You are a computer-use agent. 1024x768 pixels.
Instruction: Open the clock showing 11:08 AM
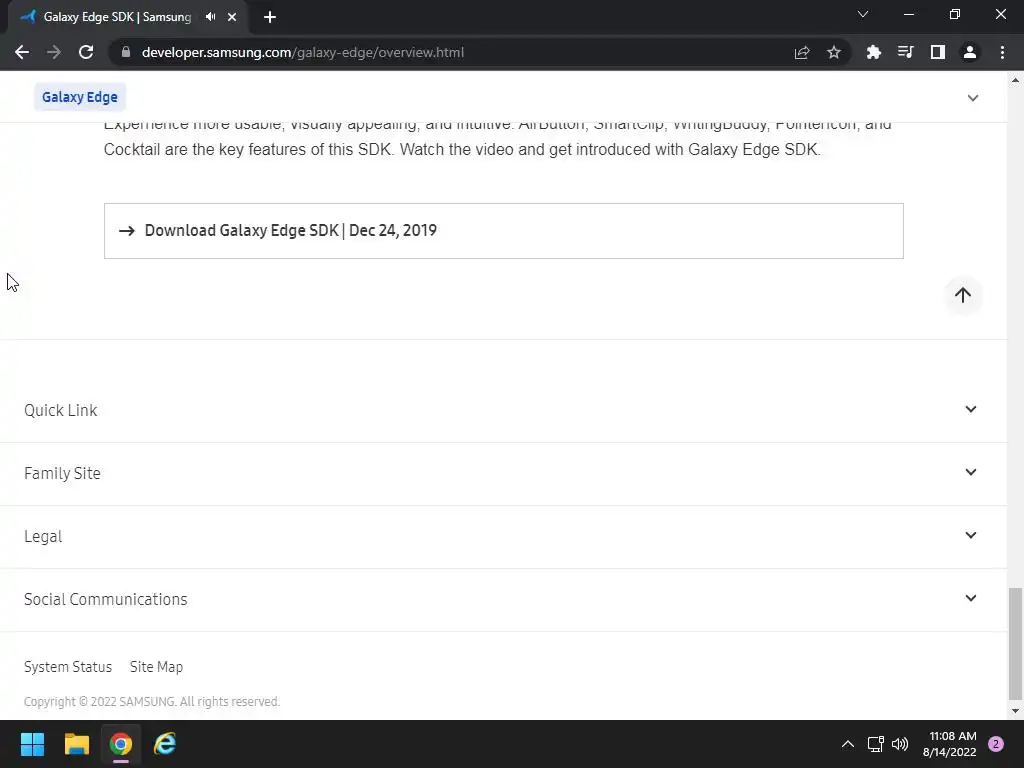point(950,744)
